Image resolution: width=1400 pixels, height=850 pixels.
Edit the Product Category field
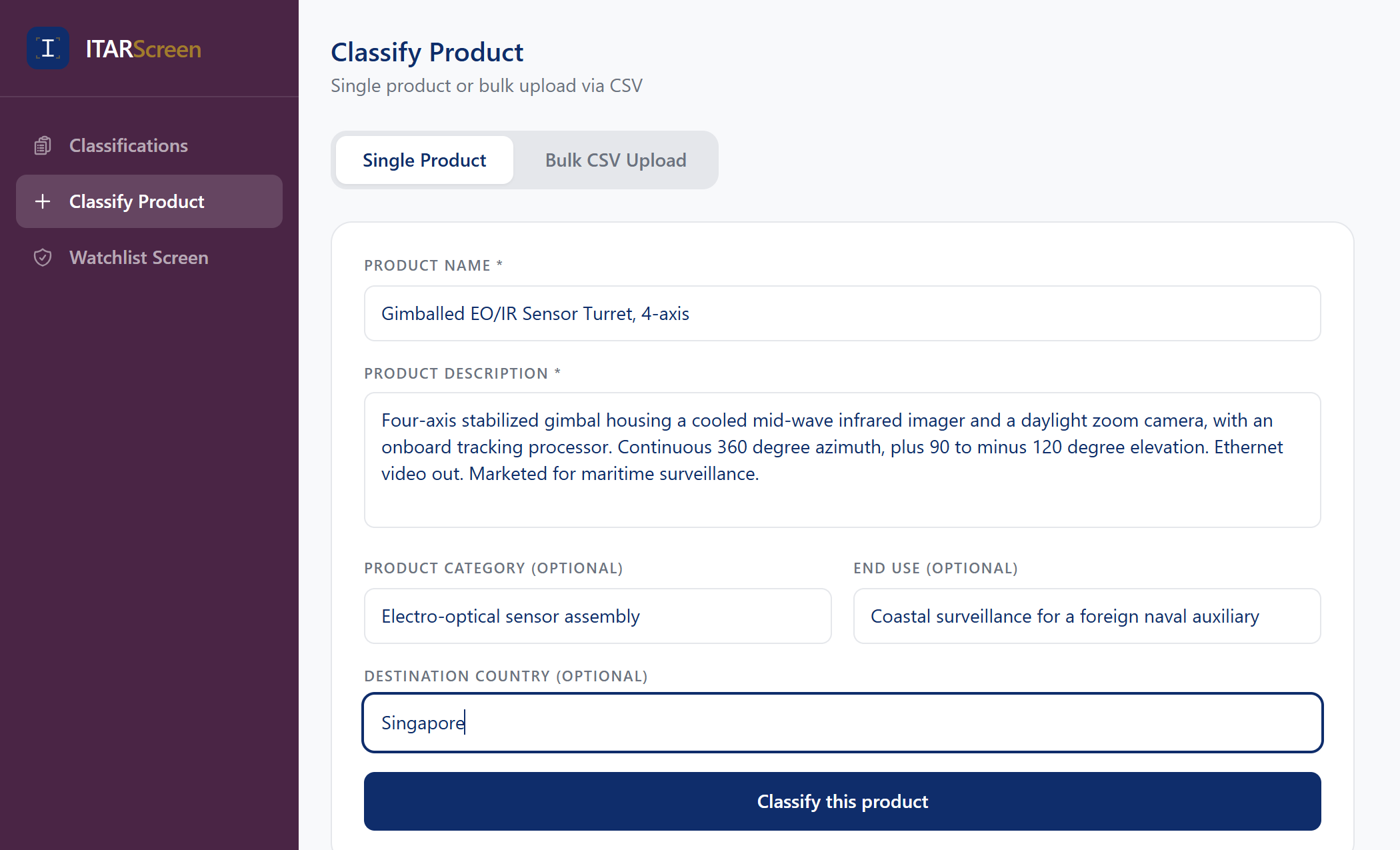598,616
